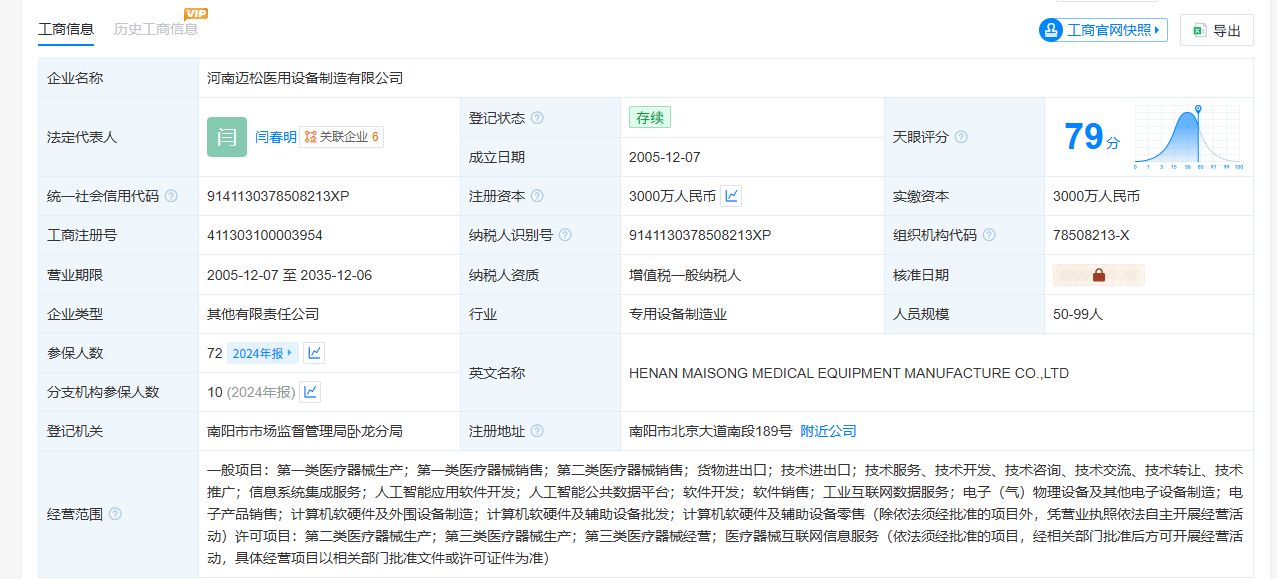Open trend chart icon for 分支机构参保人数
1277x579 pixels.
click(x=310, y=392)
